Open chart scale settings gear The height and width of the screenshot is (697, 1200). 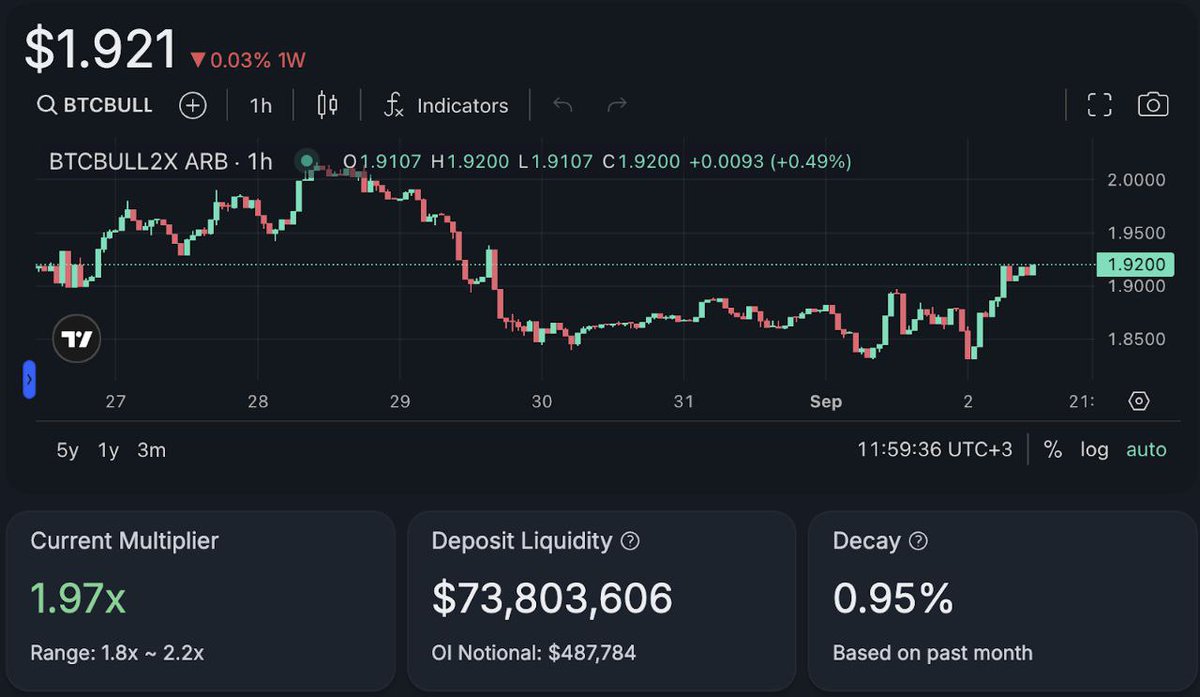(1138, 401)
